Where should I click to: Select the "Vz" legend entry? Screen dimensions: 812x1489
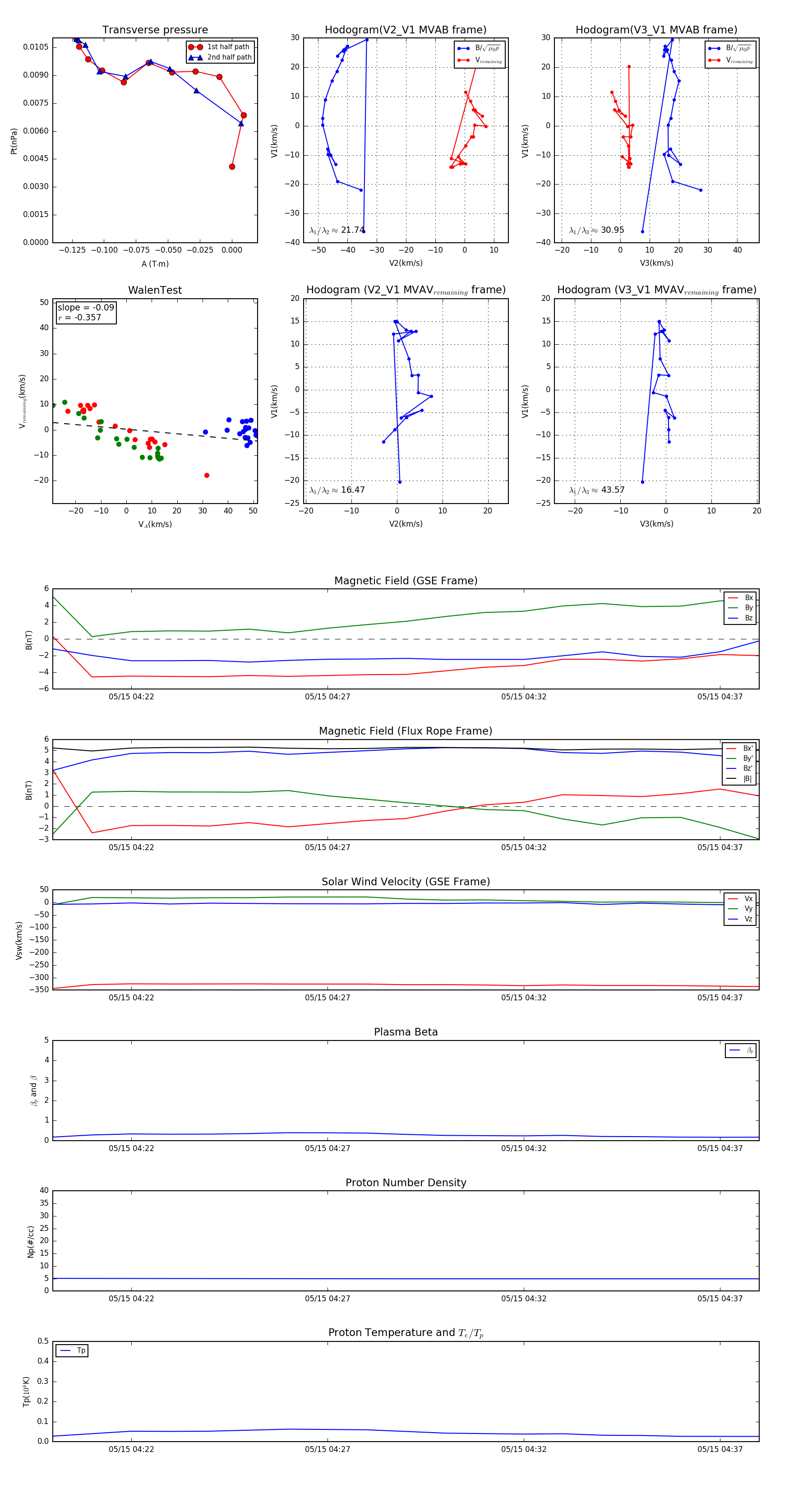pyautogui.click(x=740, y=919)
